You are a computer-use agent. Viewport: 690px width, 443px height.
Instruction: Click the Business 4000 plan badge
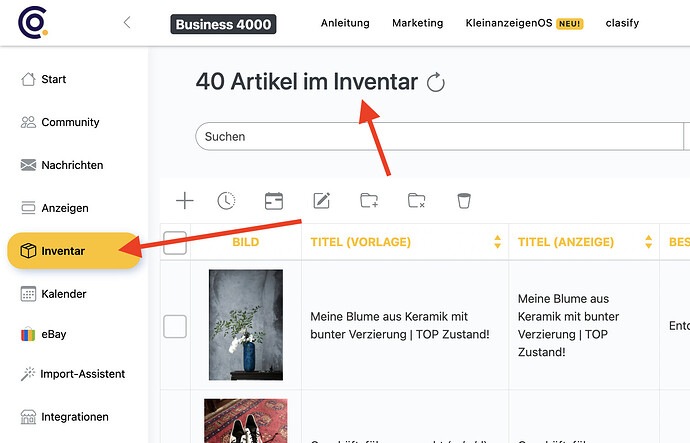pyautogui.click(x=222, y=24)
